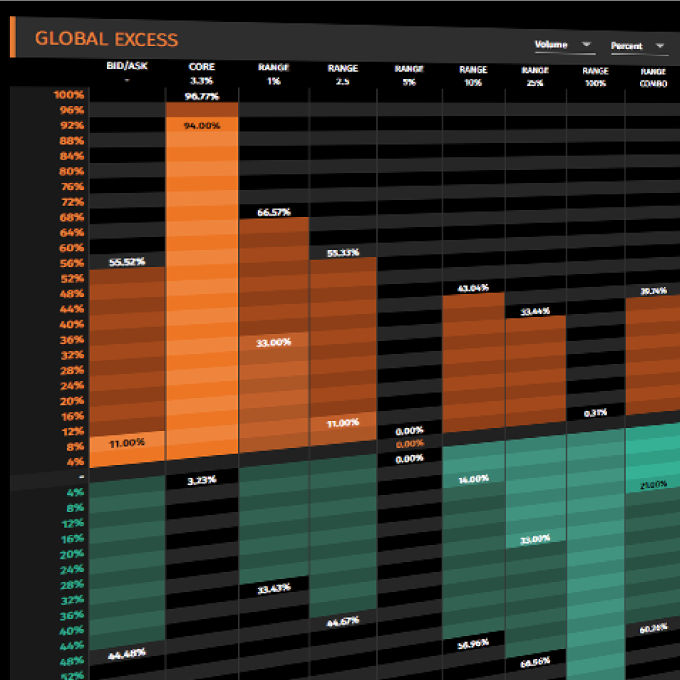This screenshot has height=680, width=680.
Task: Click the 33.00% label in RANGE 1% bar
Action: point(273,343)
